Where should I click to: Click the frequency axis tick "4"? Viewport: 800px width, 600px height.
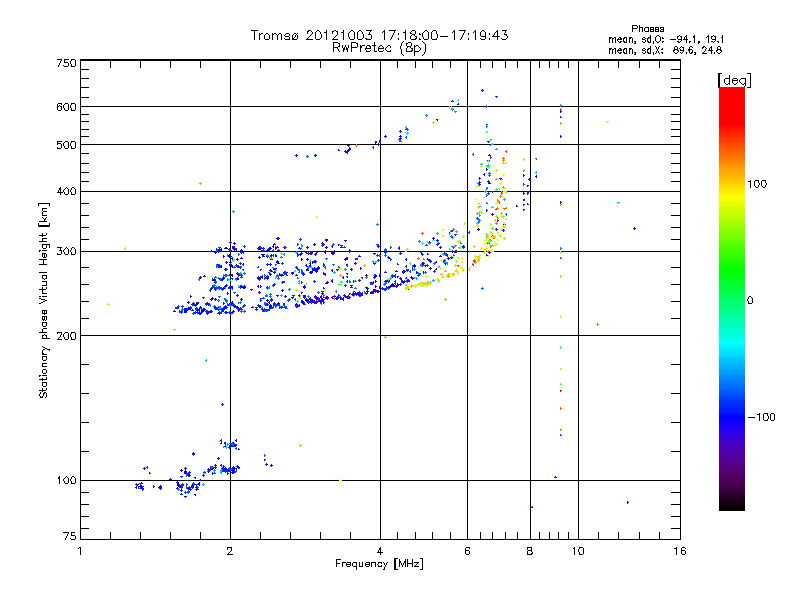click(380, 551)
